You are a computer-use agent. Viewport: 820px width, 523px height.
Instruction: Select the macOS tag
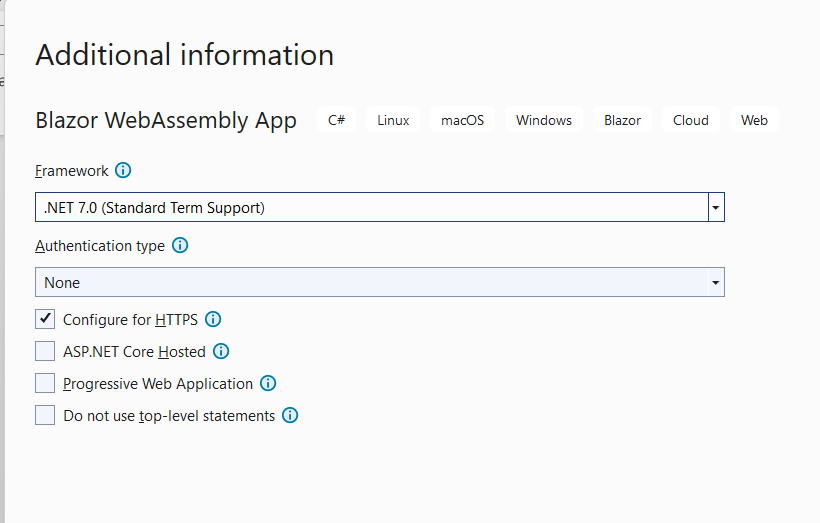[x=462, y=120]
